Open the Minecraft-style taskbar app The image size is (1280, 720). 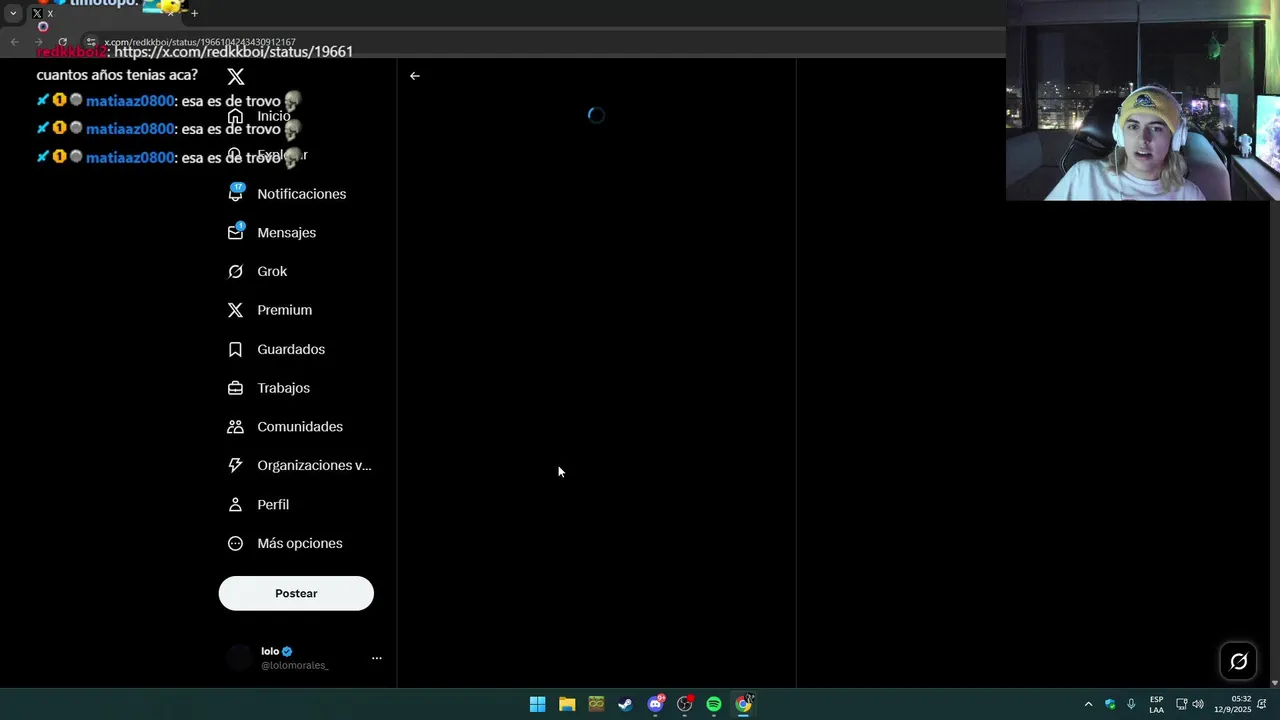[596, 704]
